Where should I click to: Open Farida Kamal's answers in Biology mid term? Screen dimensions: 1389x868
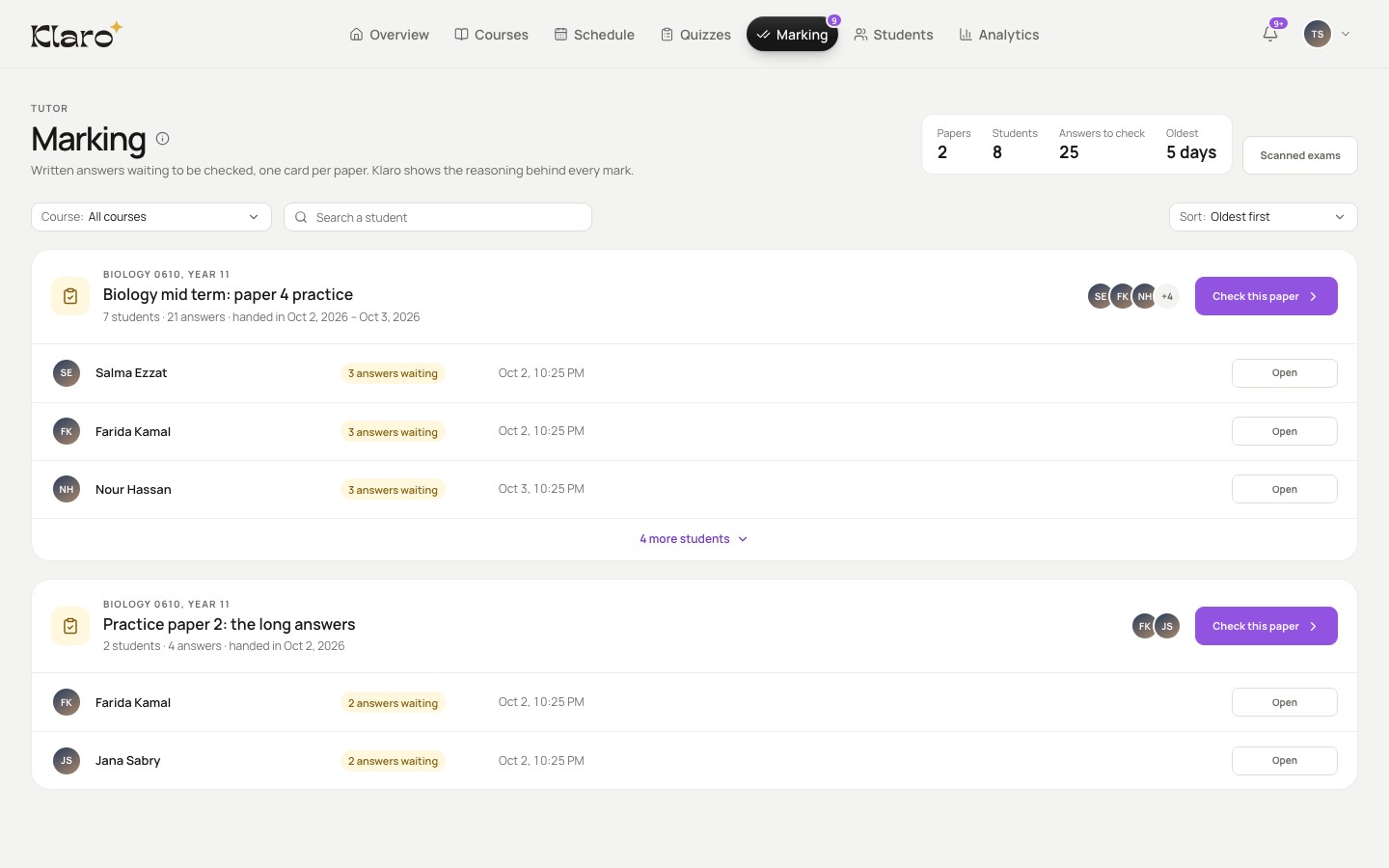1285,431
